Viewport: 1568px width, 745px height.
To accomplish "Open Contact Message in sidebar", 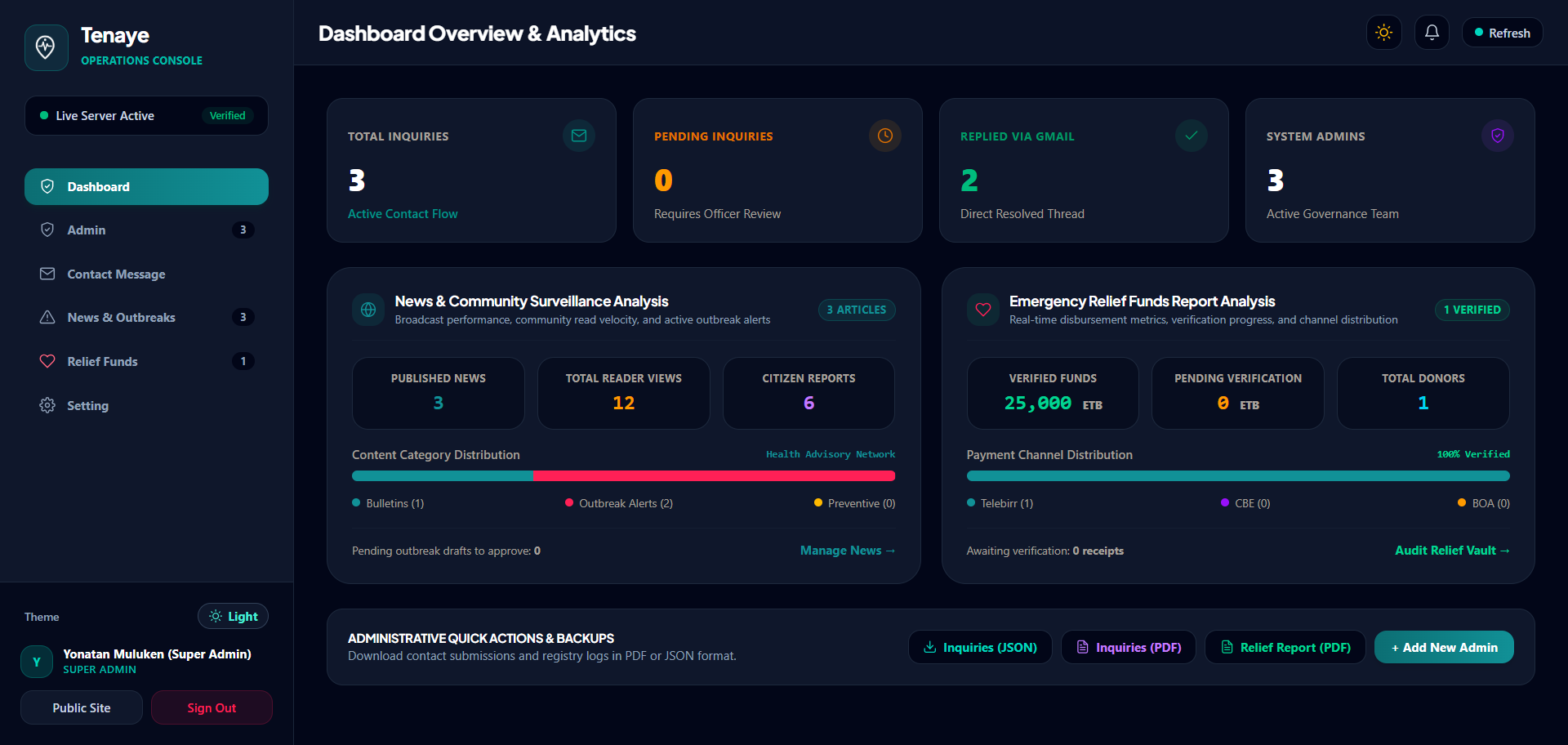I will tap(146, 274).
